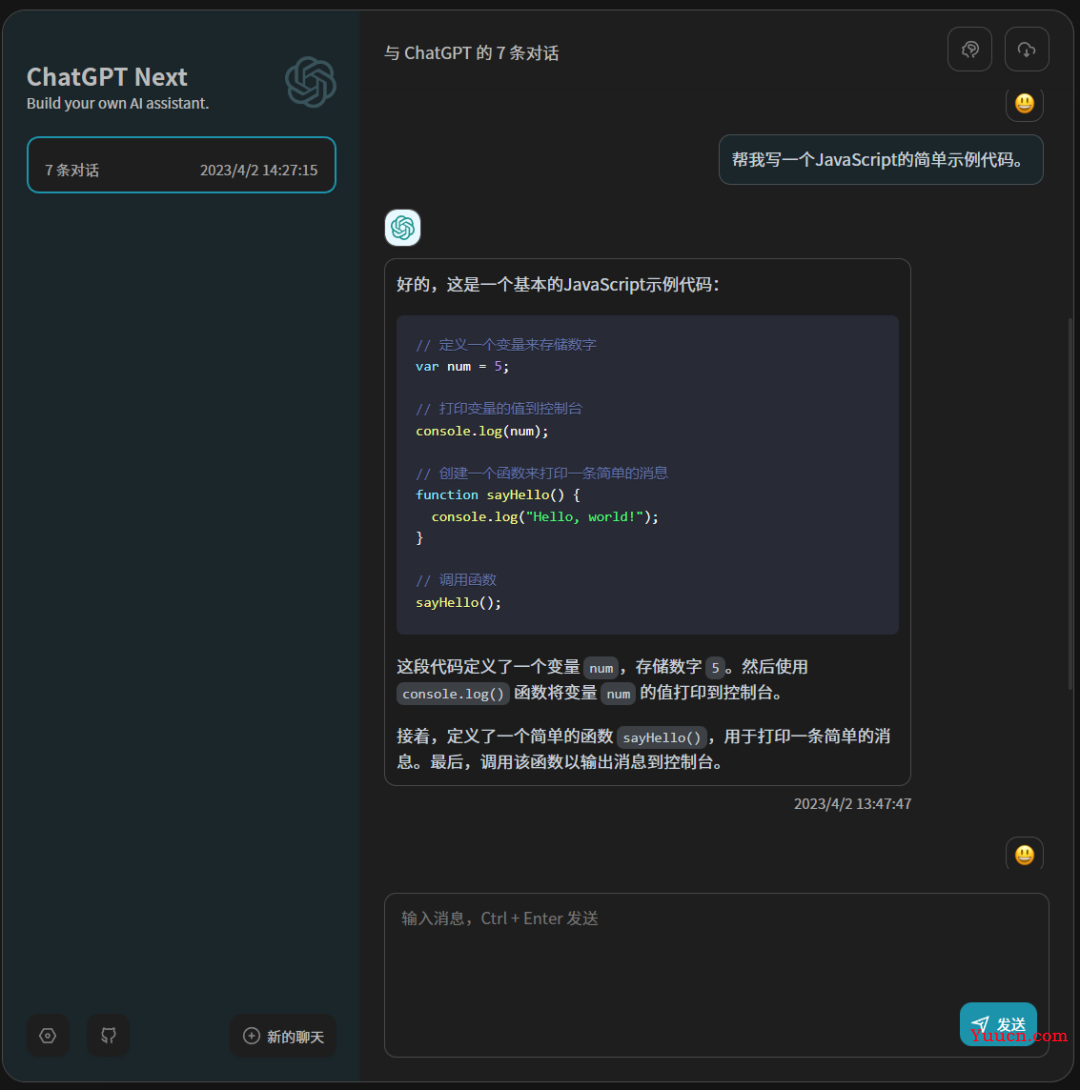
Task: Click the title 与 ChatGPT 的 7 条对话
Action: coord(471,54)
